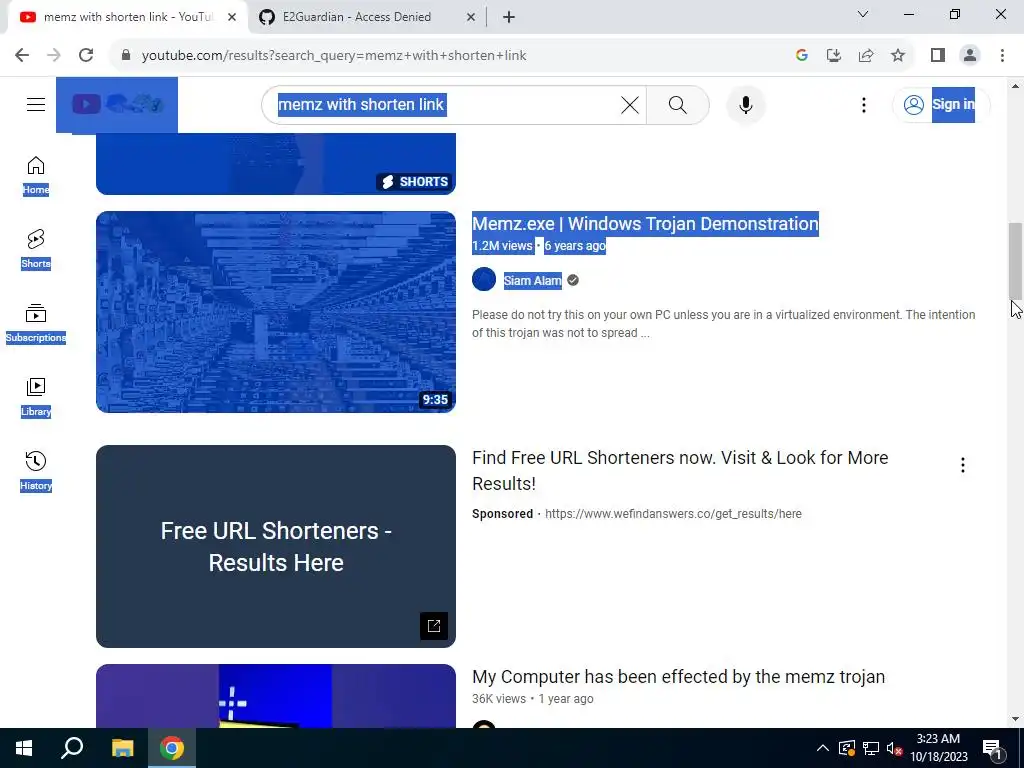Viewport: 1024px width, 768px height.
Task: Click the Sign in button
Action: click(940, 104)
